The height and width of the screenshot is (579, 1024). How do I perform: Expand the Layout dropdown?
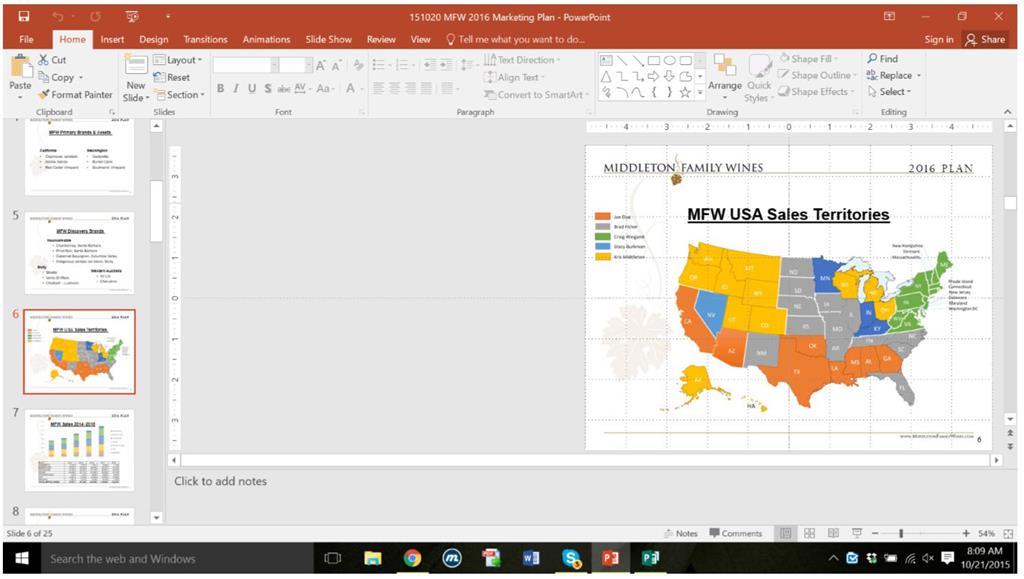tap(178, 59)
